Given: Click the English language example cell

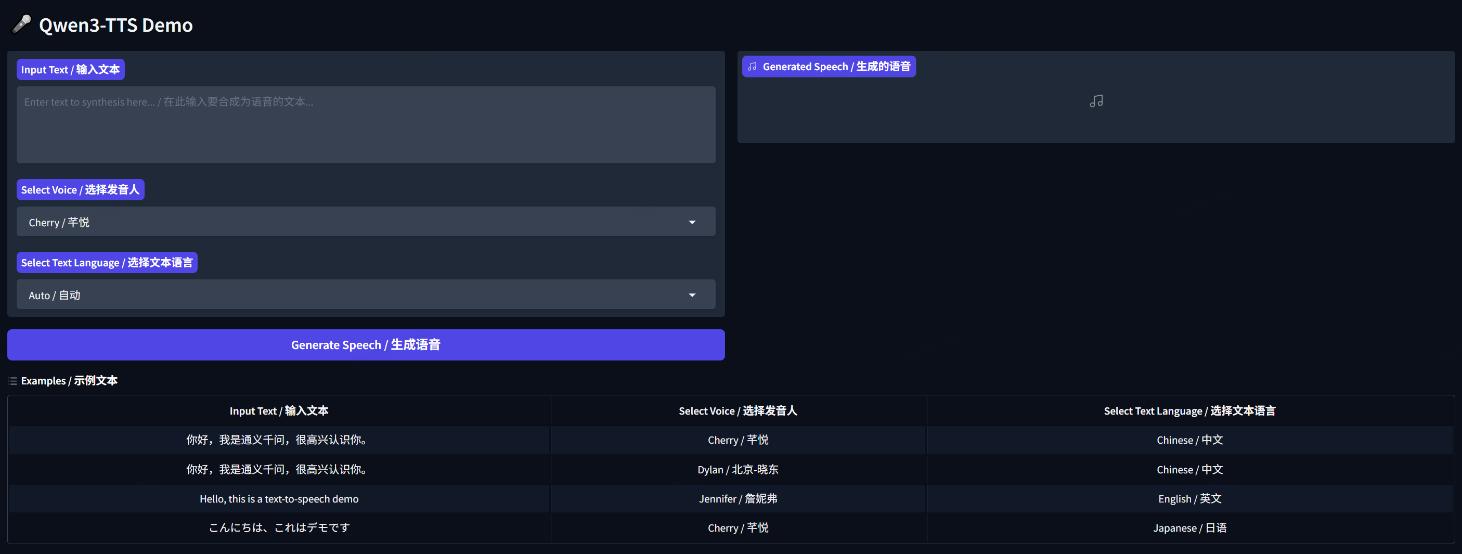Looking at the screenshot, I should [1189, 499].
